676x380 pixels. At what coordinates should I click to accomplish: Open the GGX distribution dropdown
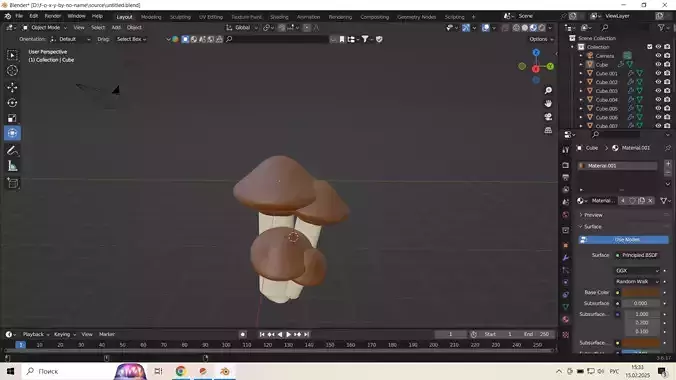637,270
